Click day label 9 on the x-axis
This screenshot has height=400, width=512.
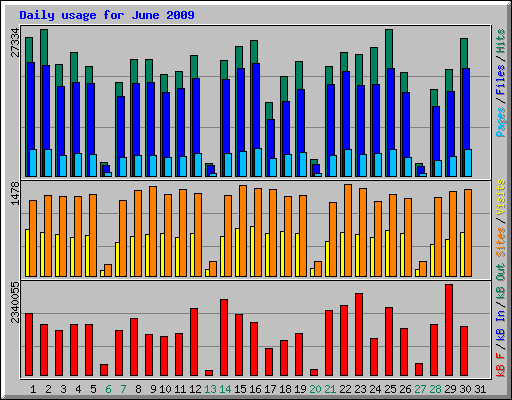153,389
